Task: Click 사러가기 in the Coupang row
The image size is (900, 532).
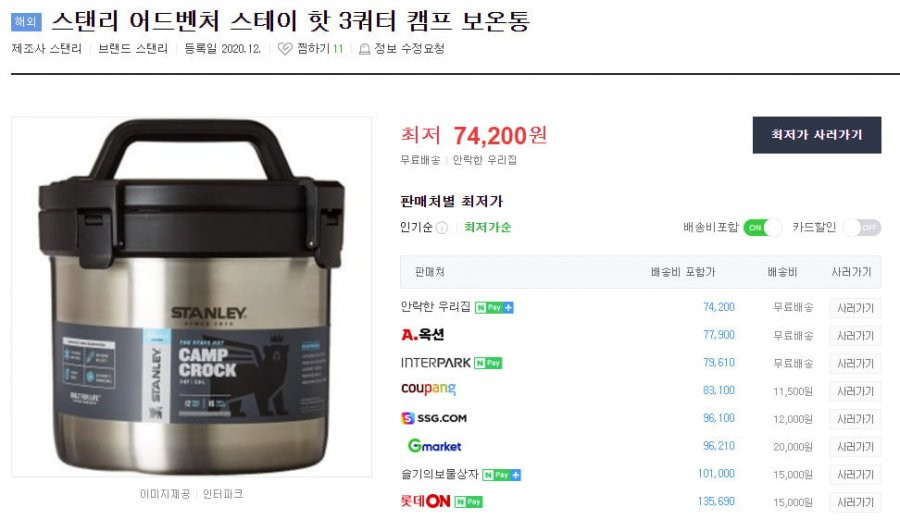Action: (855, 391)
